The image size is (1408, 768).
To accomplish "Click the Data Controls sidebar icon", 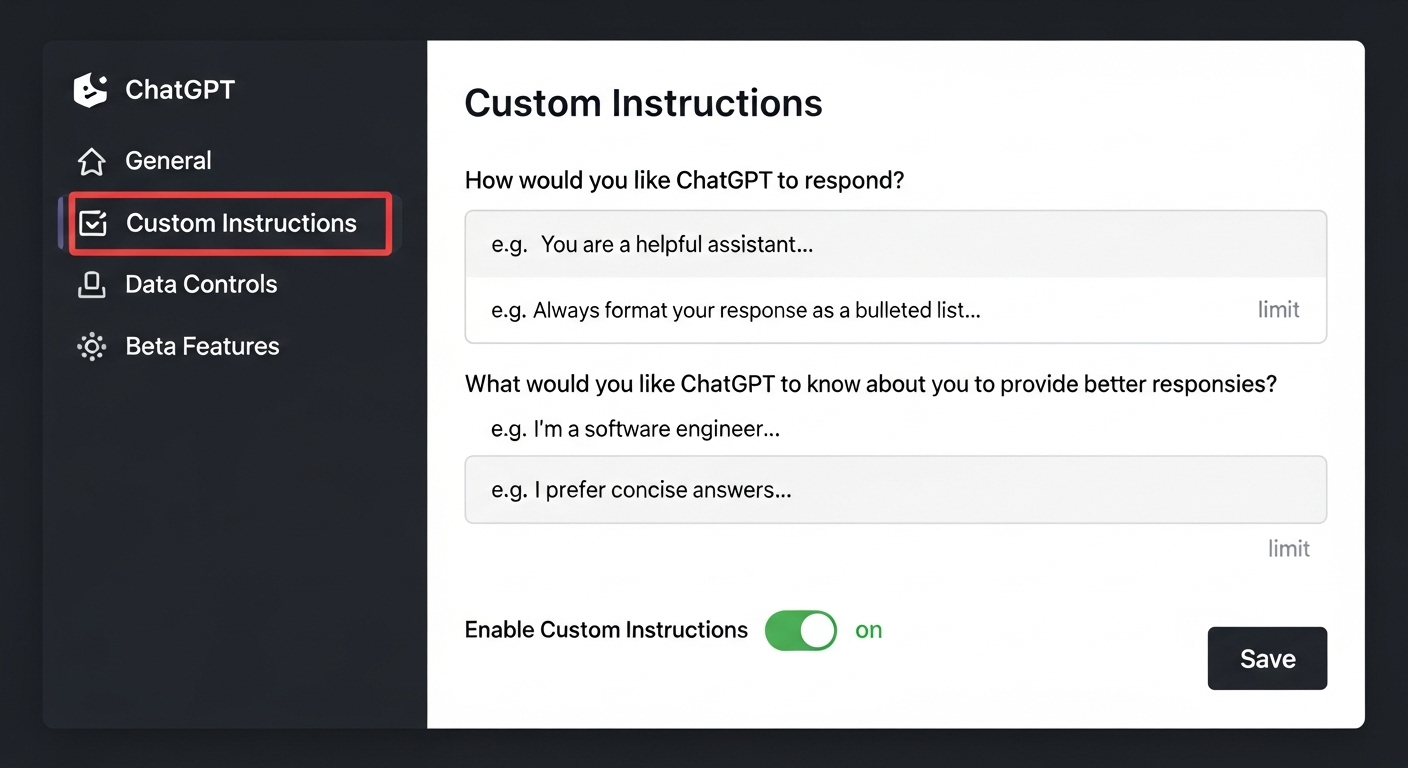I will (x=92, y=285).
